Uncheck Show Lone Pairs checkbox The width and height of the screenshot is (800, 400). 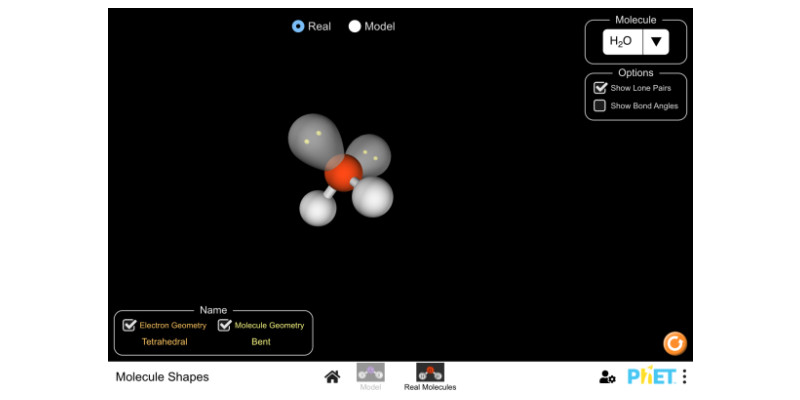tap(600, 88)
